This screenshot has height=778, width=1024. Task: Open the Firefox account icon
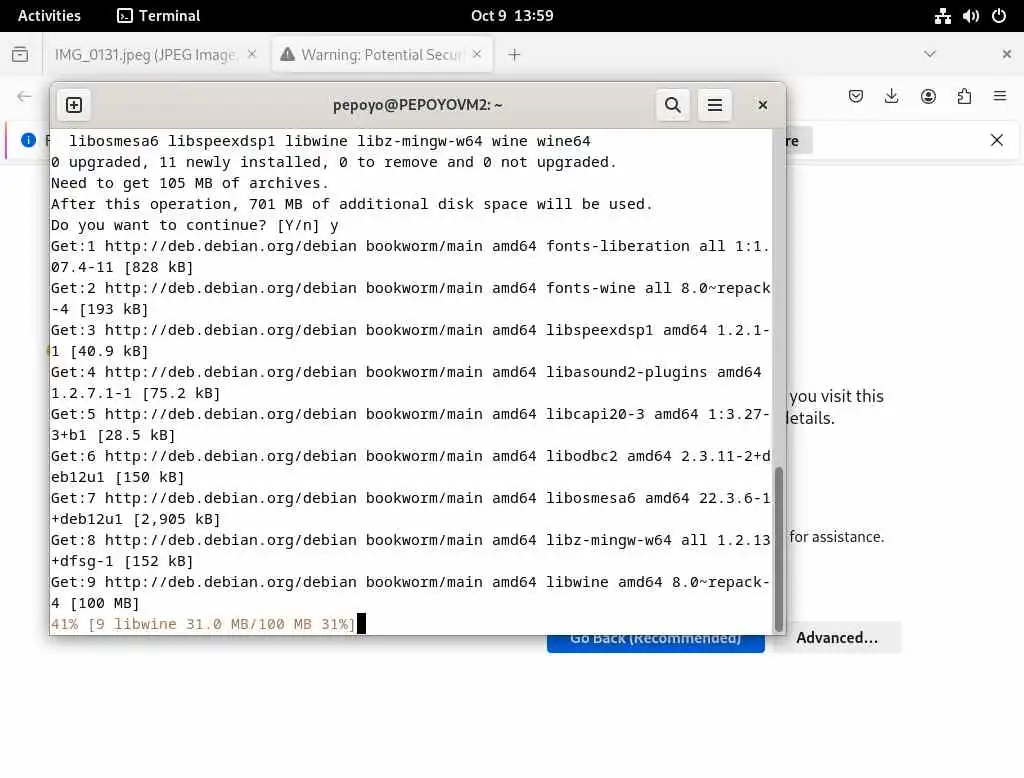(x=928, y=97)
